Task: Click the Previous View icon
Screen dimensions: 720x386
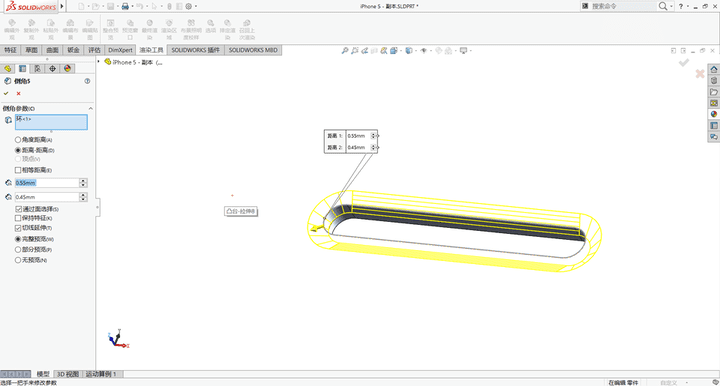Action: point(365,51)
